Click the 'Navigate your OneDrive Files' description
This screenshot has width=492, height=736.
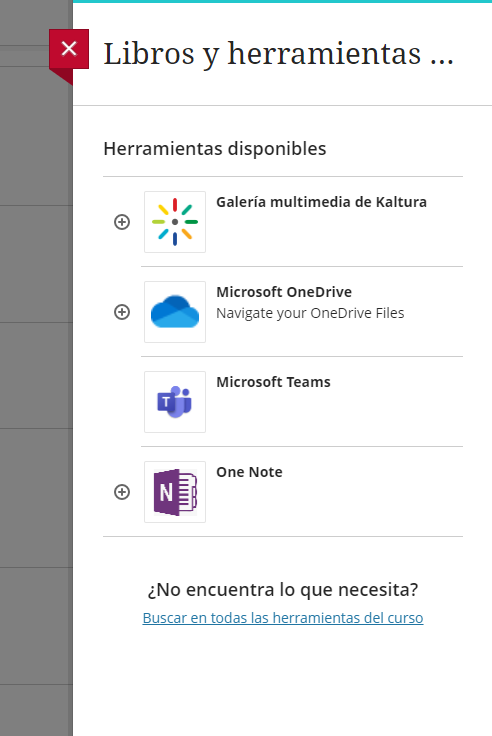tap(310, 313)
